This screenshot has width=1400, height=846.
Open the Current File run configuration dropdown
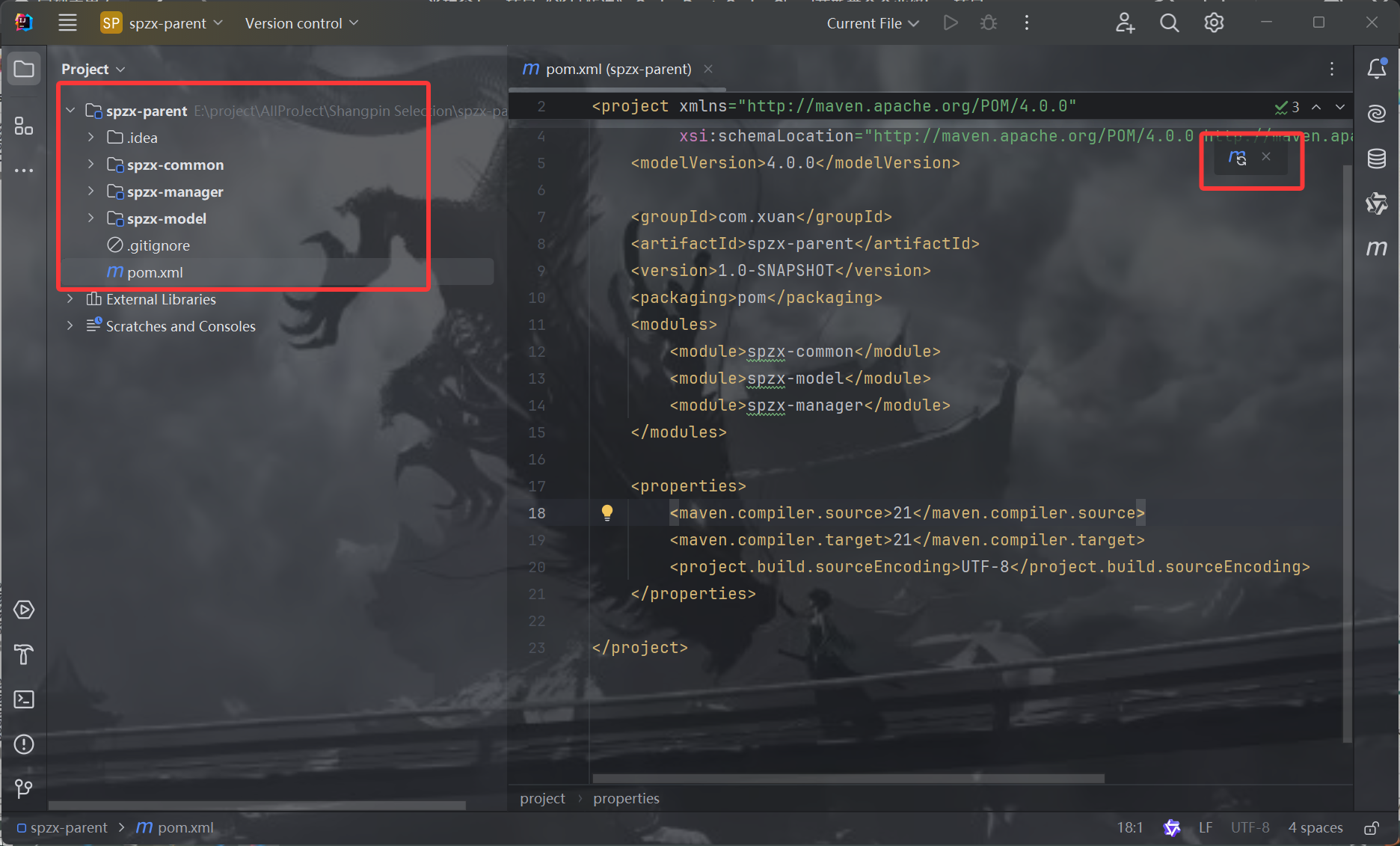[873, 23]
